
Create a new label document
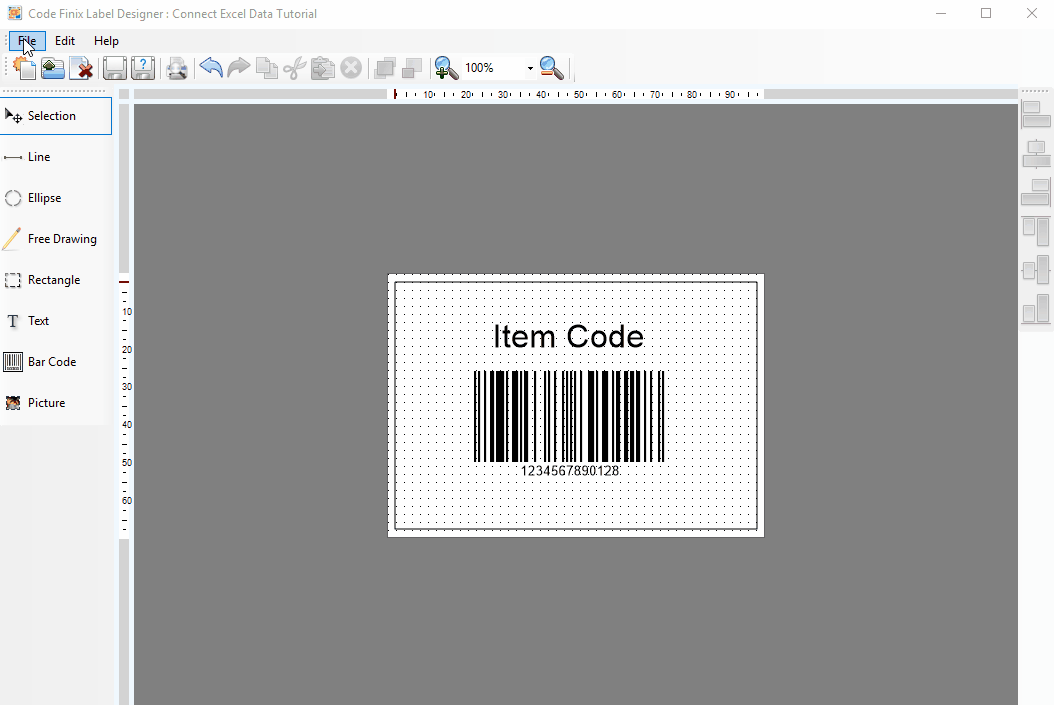[x=24, y=68]
